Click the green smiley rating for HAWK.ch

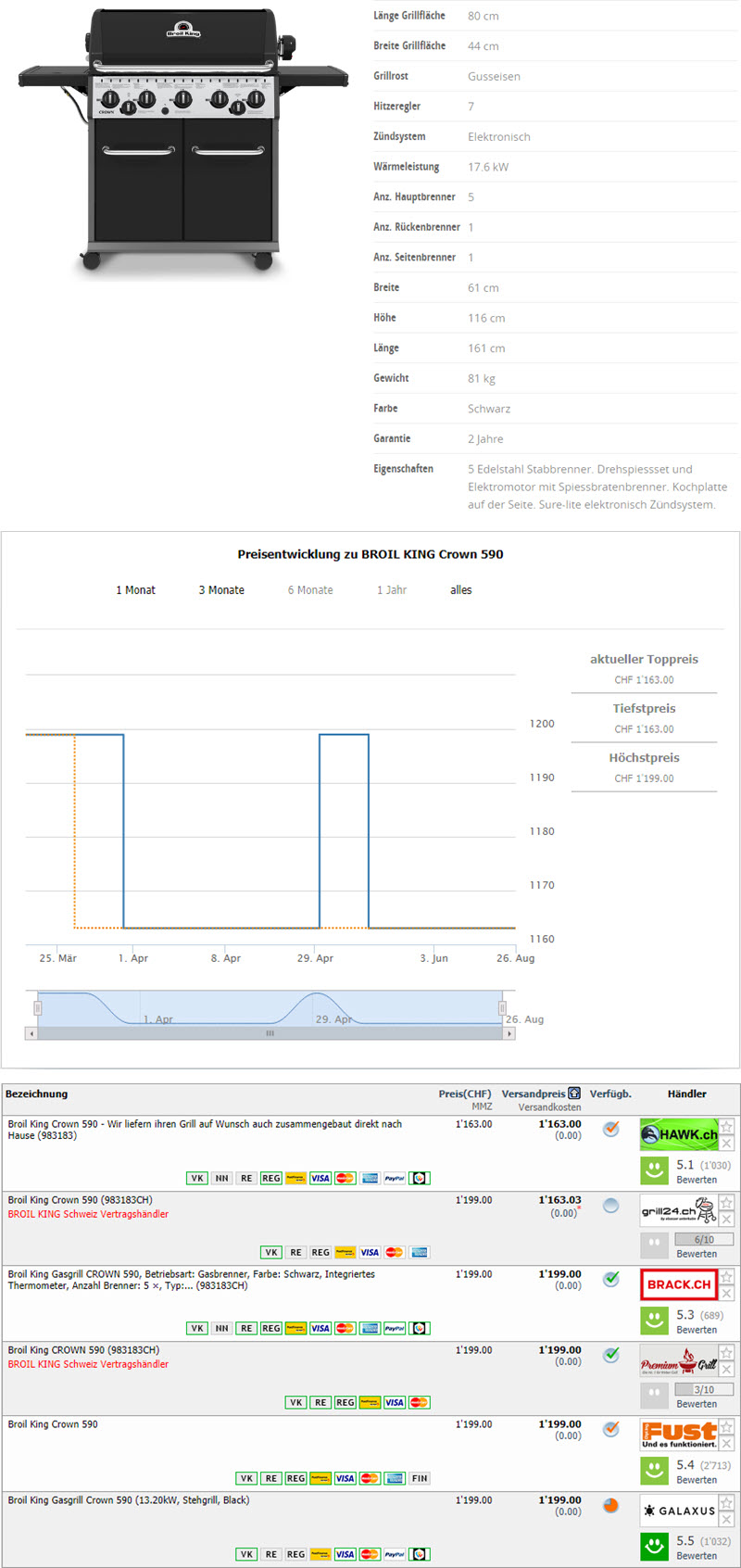coord(655,1170)
